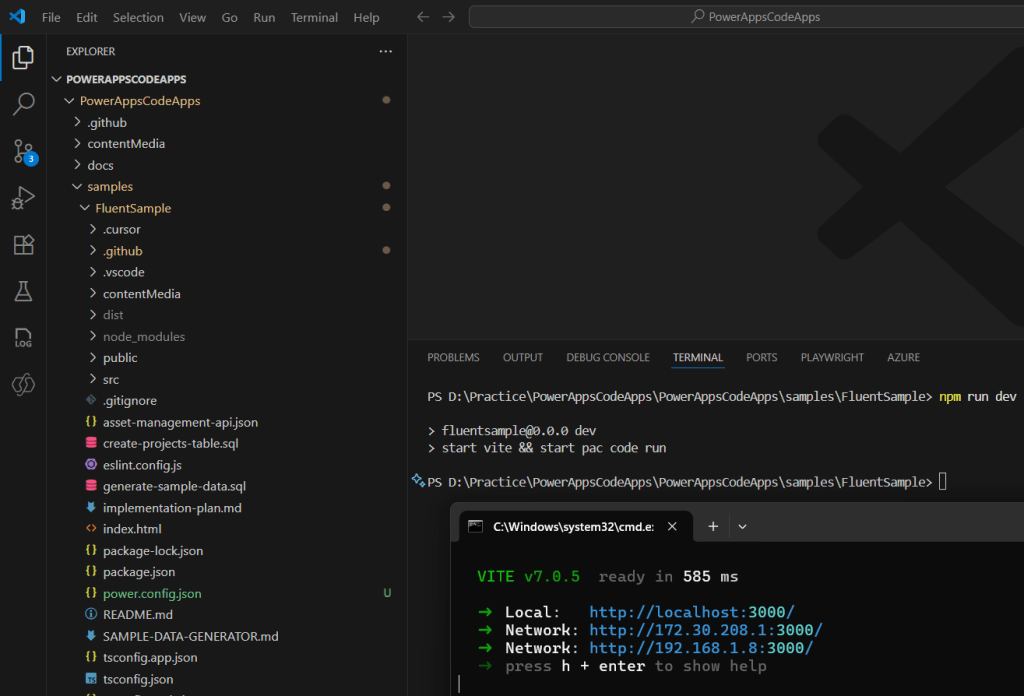The width and height of the screenshot is (1024, 696).
Task: Open the Testing flask icon
Action: [x=23, y=291]
